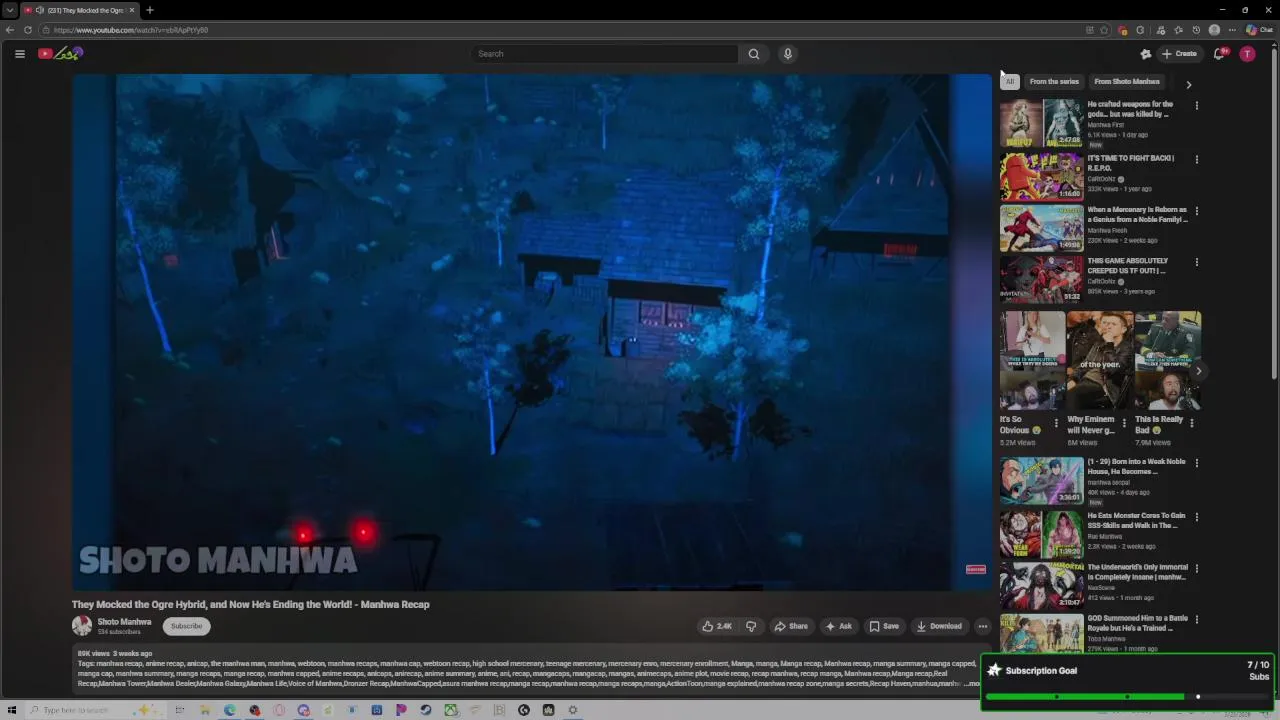Open THIS GAME ABSOLUTELY CREEPED US title
This screenshot has width=1280, height=720.
pos(1128,266)
